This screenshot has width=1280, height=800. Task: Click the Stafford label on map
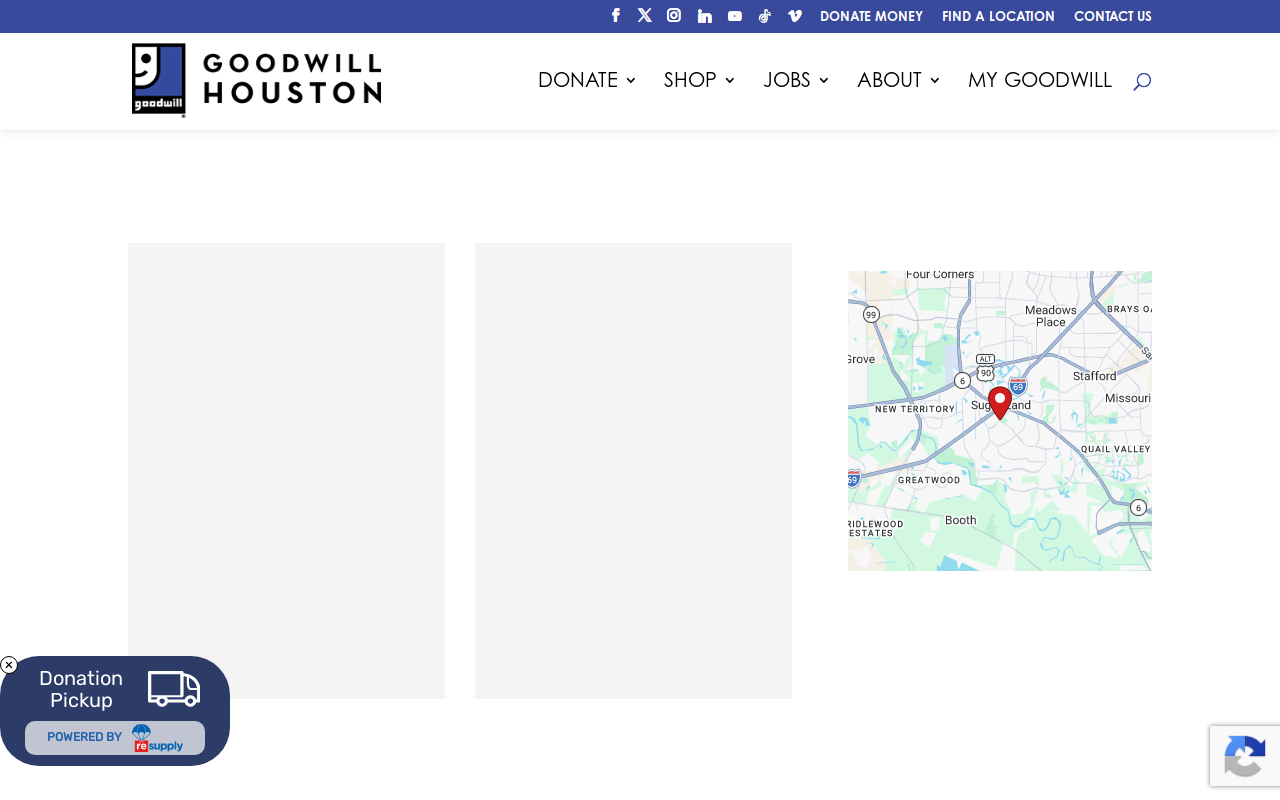click(1094, 376)
